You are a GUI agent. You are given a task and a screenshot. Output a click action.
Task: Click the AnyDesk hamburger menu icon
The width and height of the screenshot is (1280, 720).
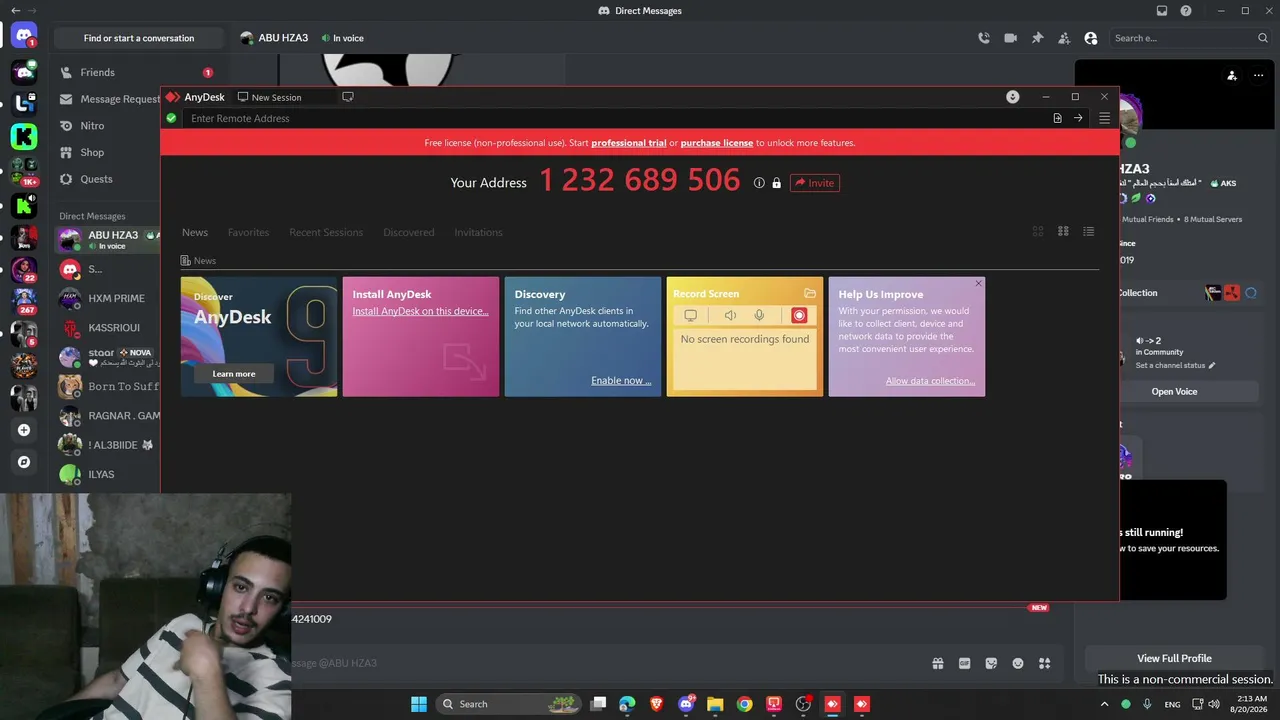(x=1104, y=118)
